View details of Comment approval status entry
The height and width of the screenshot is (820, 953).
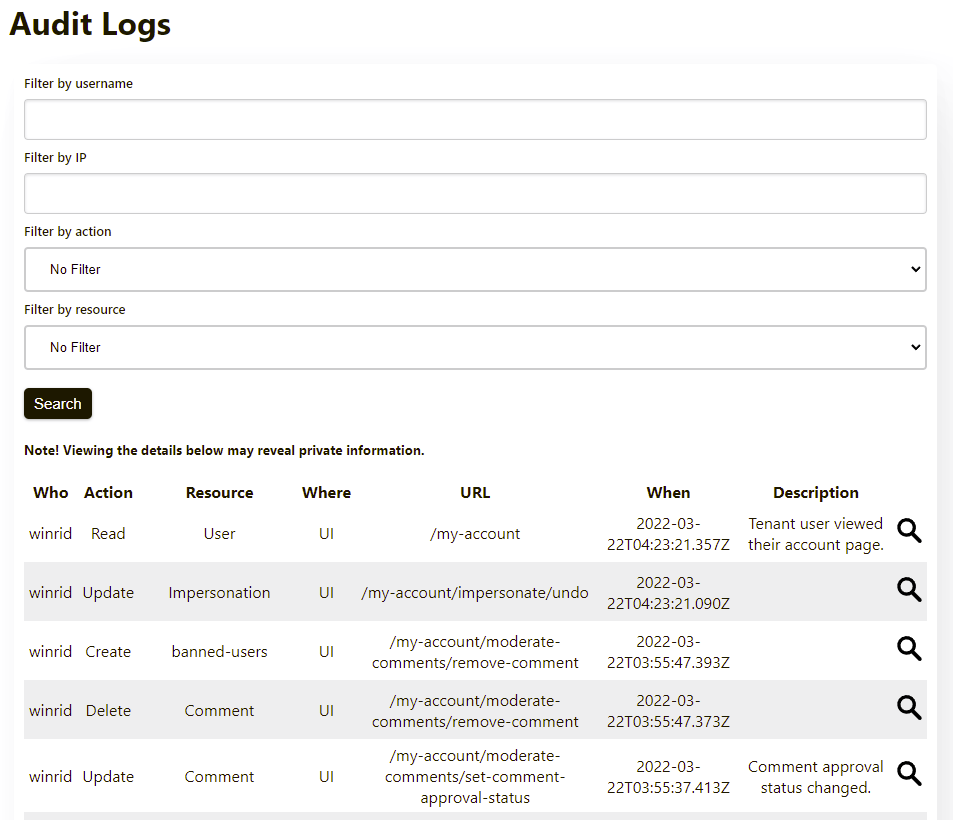point(908,775)
